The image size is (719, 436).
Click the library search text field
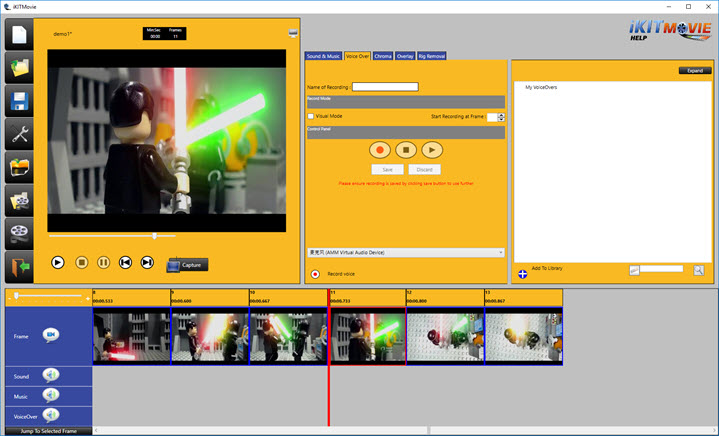coord(662,269)
